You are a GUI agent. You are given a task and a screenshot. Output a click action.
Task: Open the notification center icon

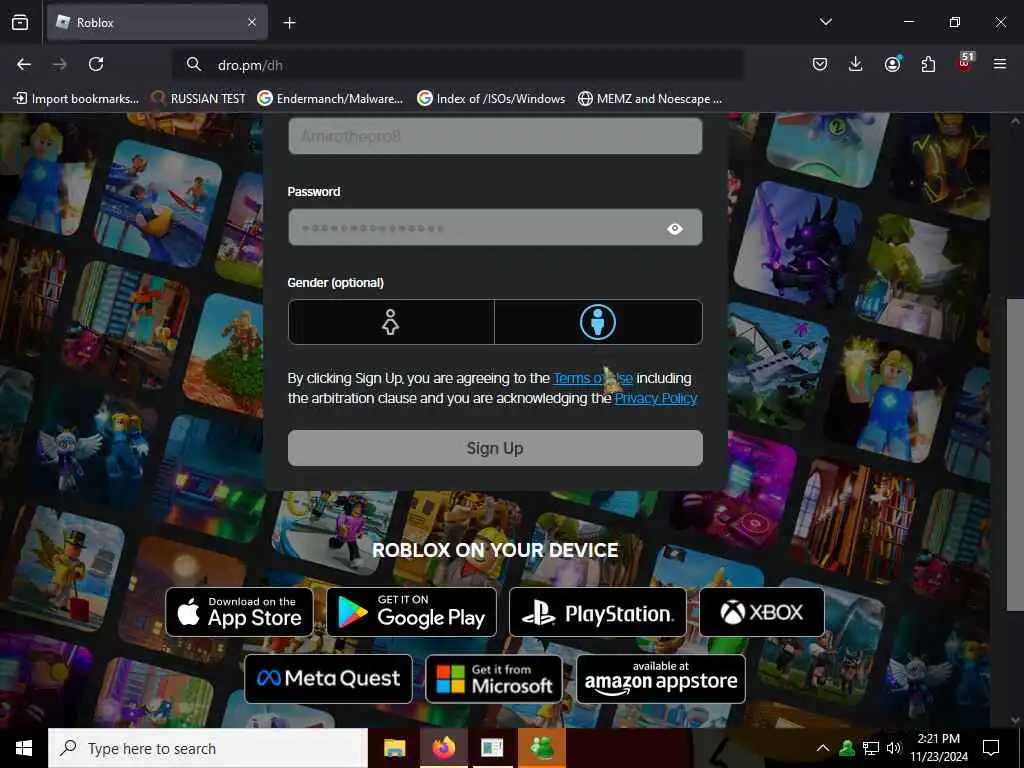coord(991,748)
